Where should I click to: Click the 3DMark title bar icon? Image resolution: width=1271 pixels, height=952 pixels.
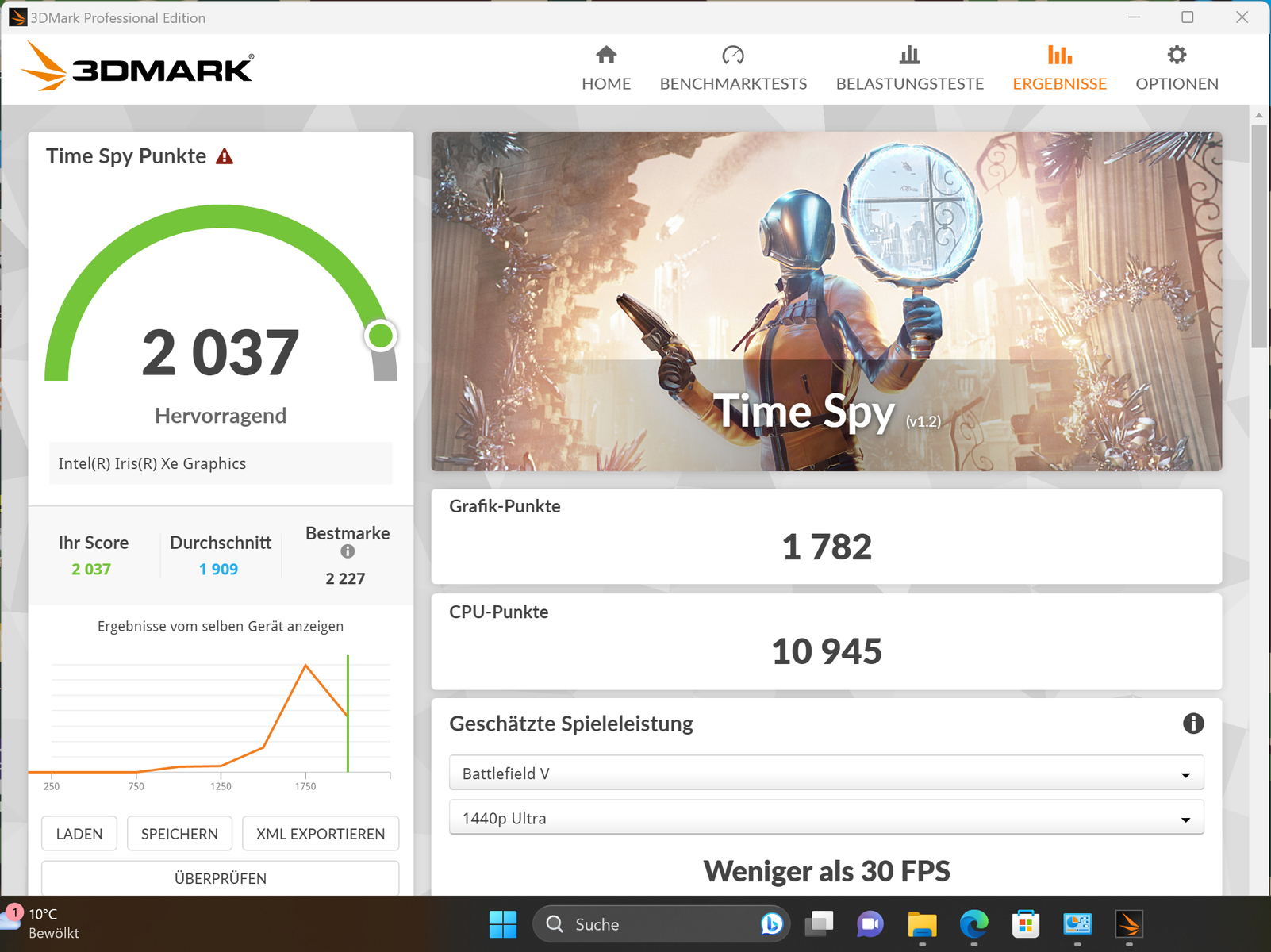coord(17,17)
